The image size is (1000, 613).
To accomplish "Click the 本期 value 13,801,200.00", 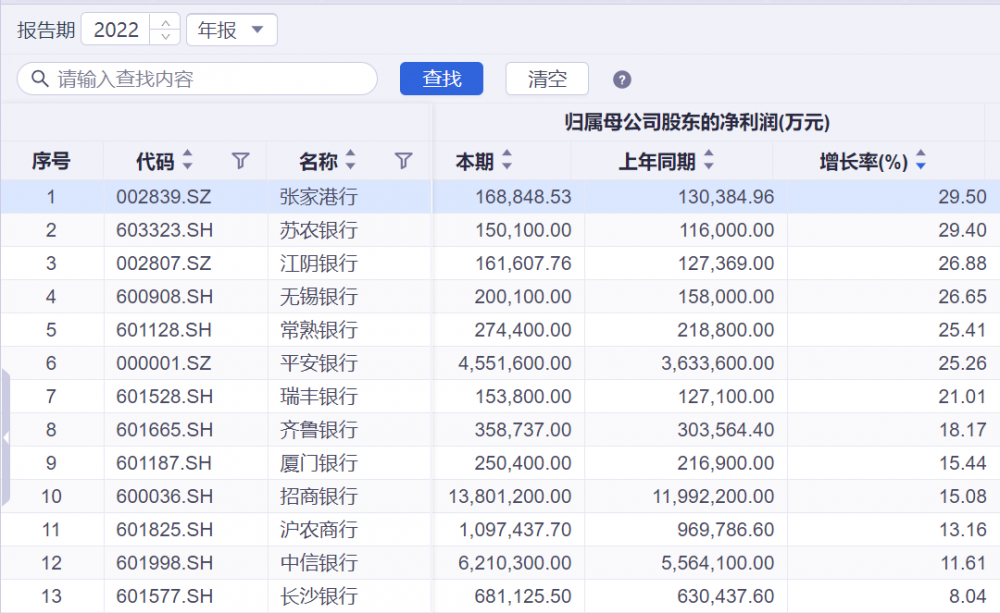I will pyautogui.click(x=510, y=496).
